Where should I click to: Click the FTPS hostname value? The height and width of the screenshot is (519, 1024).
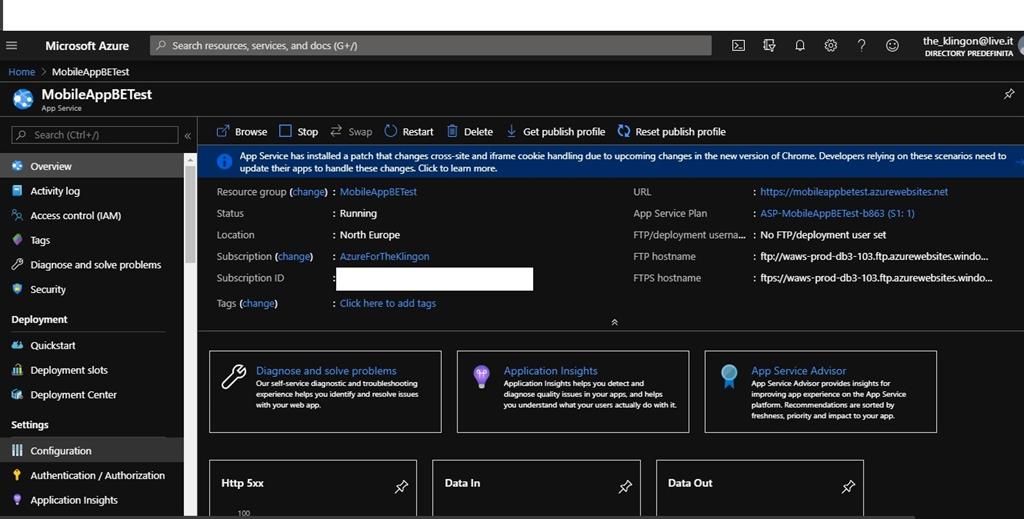pos(876,278)
